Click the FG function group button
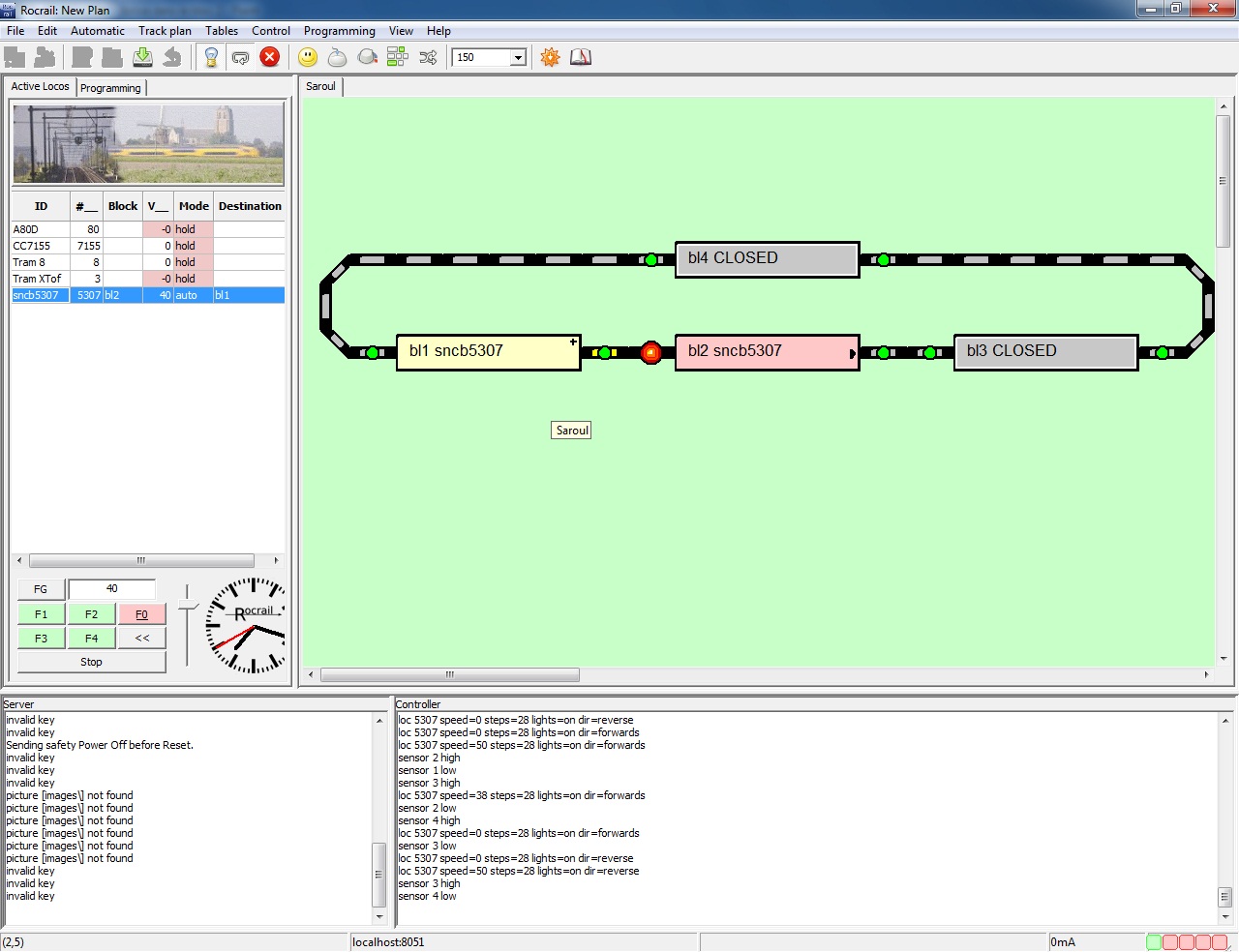 coord(41,588)
